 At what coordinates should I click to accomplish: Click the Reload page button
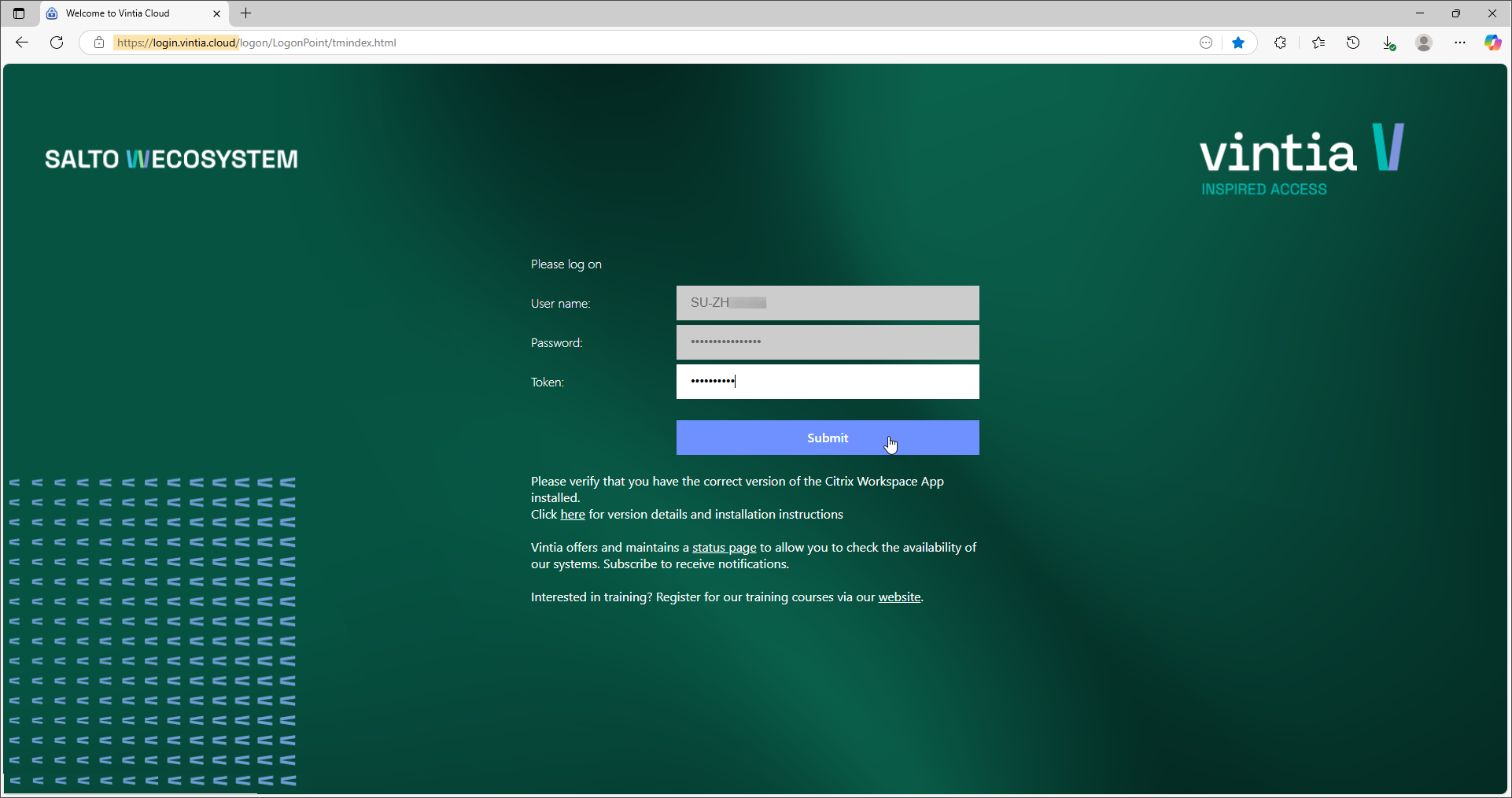[x=56, y=42]
